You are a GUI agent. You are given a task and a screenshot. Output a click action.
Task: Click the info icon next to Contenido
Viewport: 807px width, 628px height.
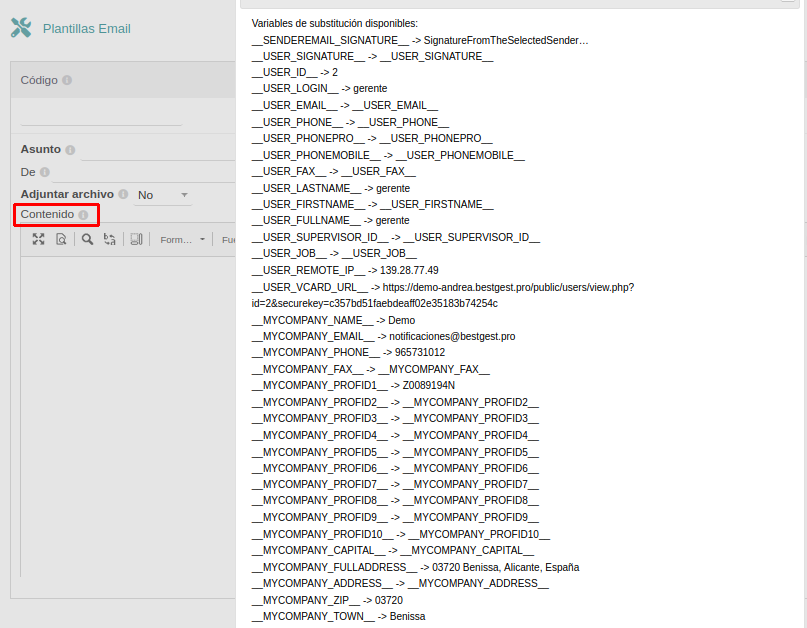tap(83, 215)
